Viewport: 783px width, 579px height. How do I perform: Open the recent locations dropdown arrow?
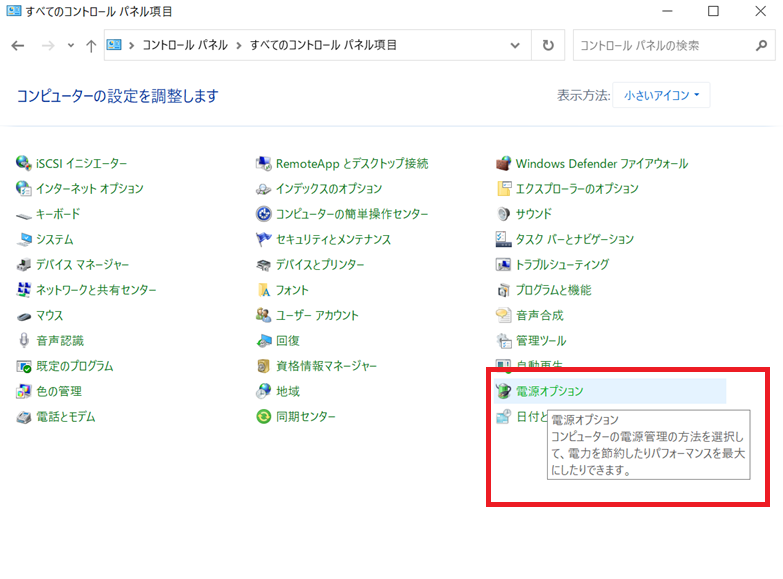(x=70, y=46)
